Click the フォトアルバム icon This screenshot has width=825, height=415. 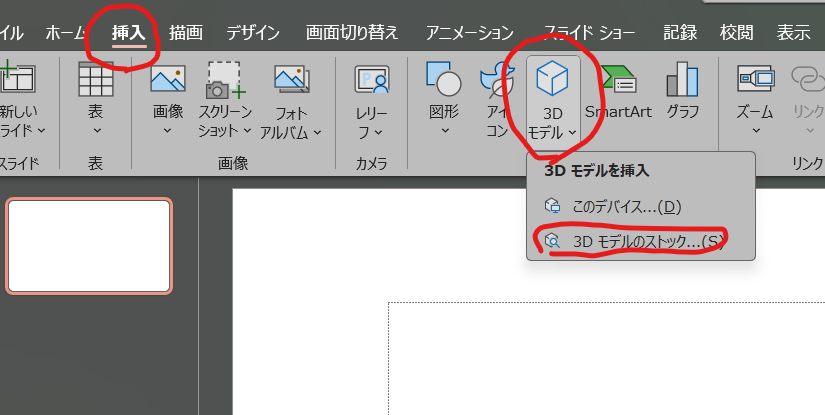coord(291,80)
